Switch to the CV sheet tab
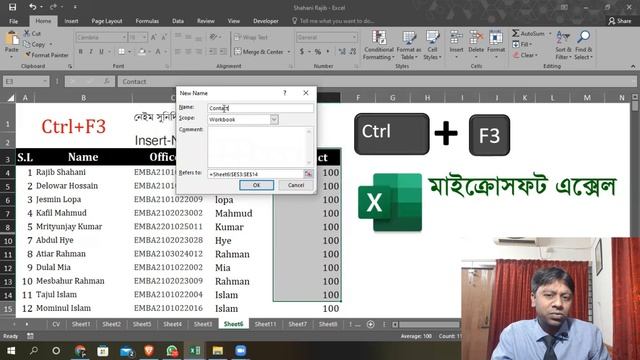The width and height of the screenshot is (640, 360). click(56, 324)
